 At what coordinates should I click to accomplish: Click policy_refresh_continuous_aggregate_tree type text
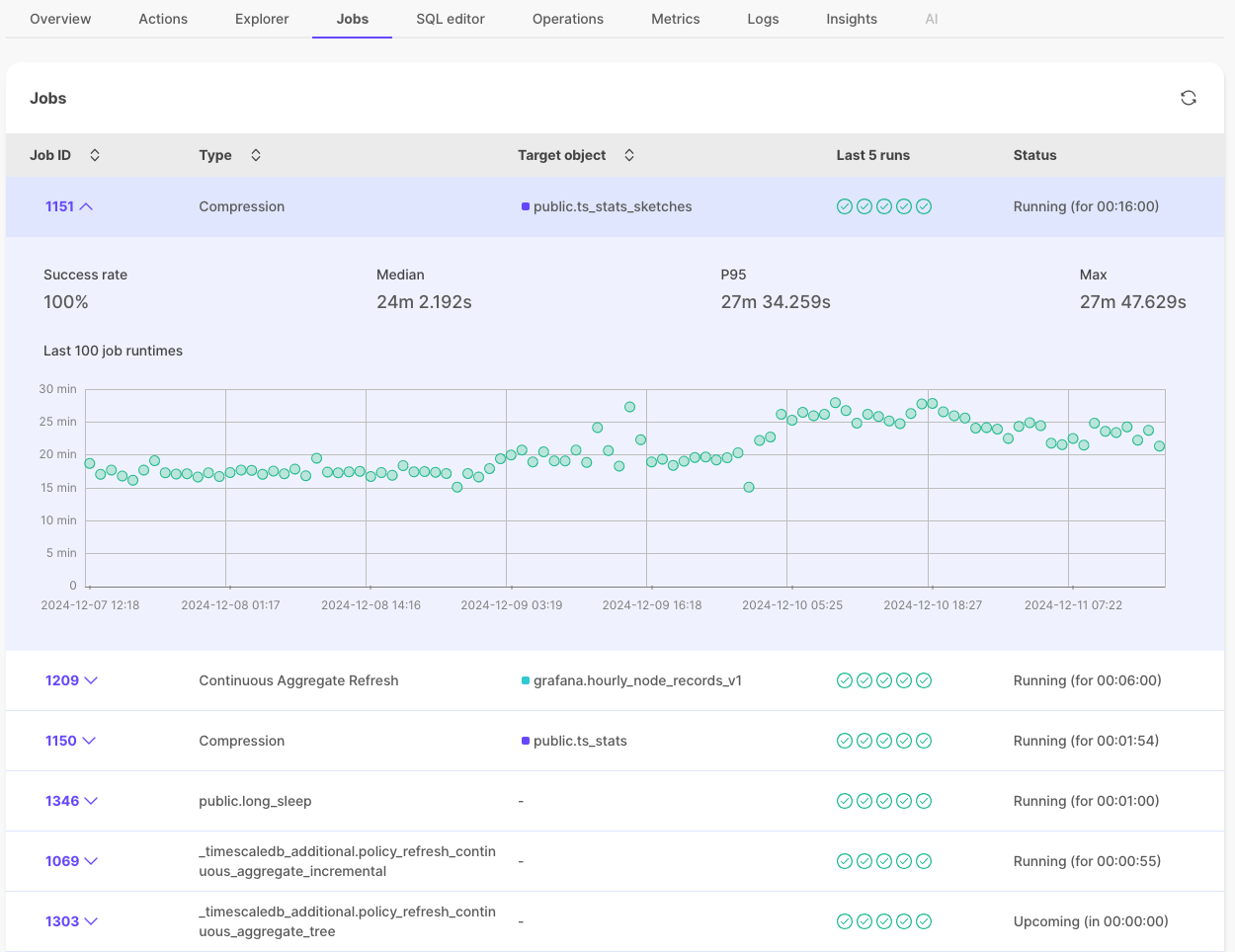click(347, 921)
